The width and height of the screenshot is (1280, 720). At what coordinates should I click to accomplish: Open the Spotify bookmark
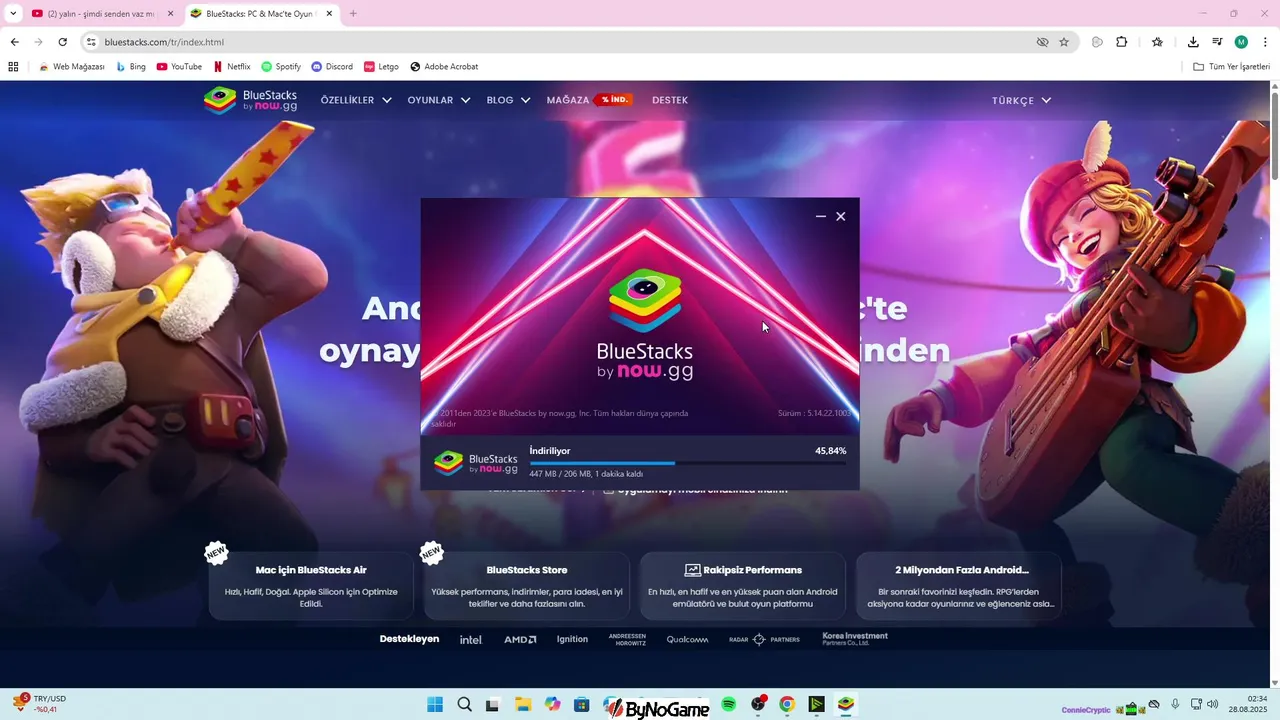pyautogui.click(x=281, y=67)
